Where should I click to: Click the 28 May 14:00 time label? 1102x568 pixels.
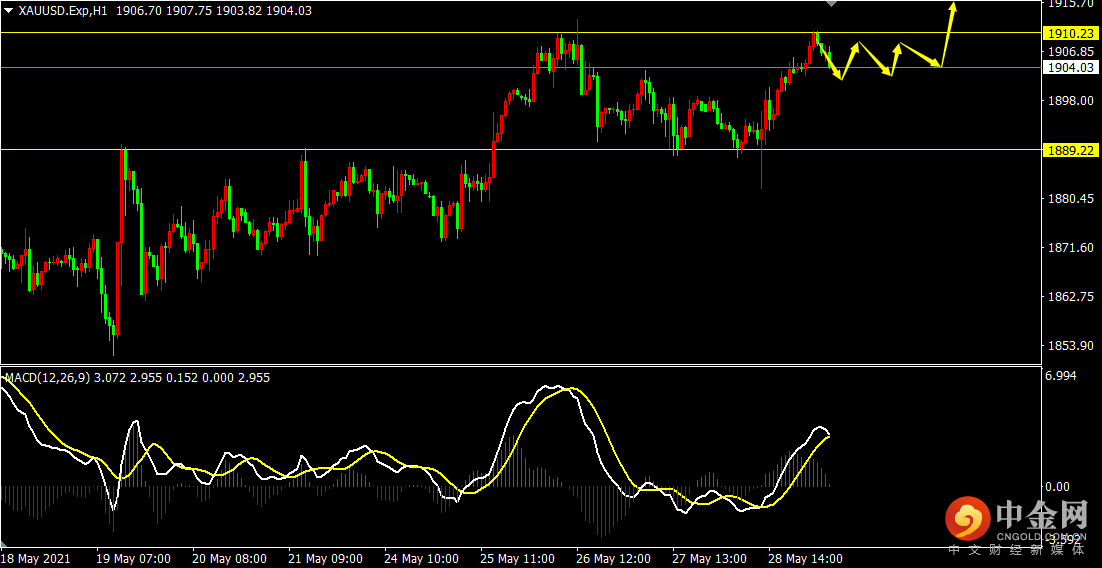click(807, 559)
